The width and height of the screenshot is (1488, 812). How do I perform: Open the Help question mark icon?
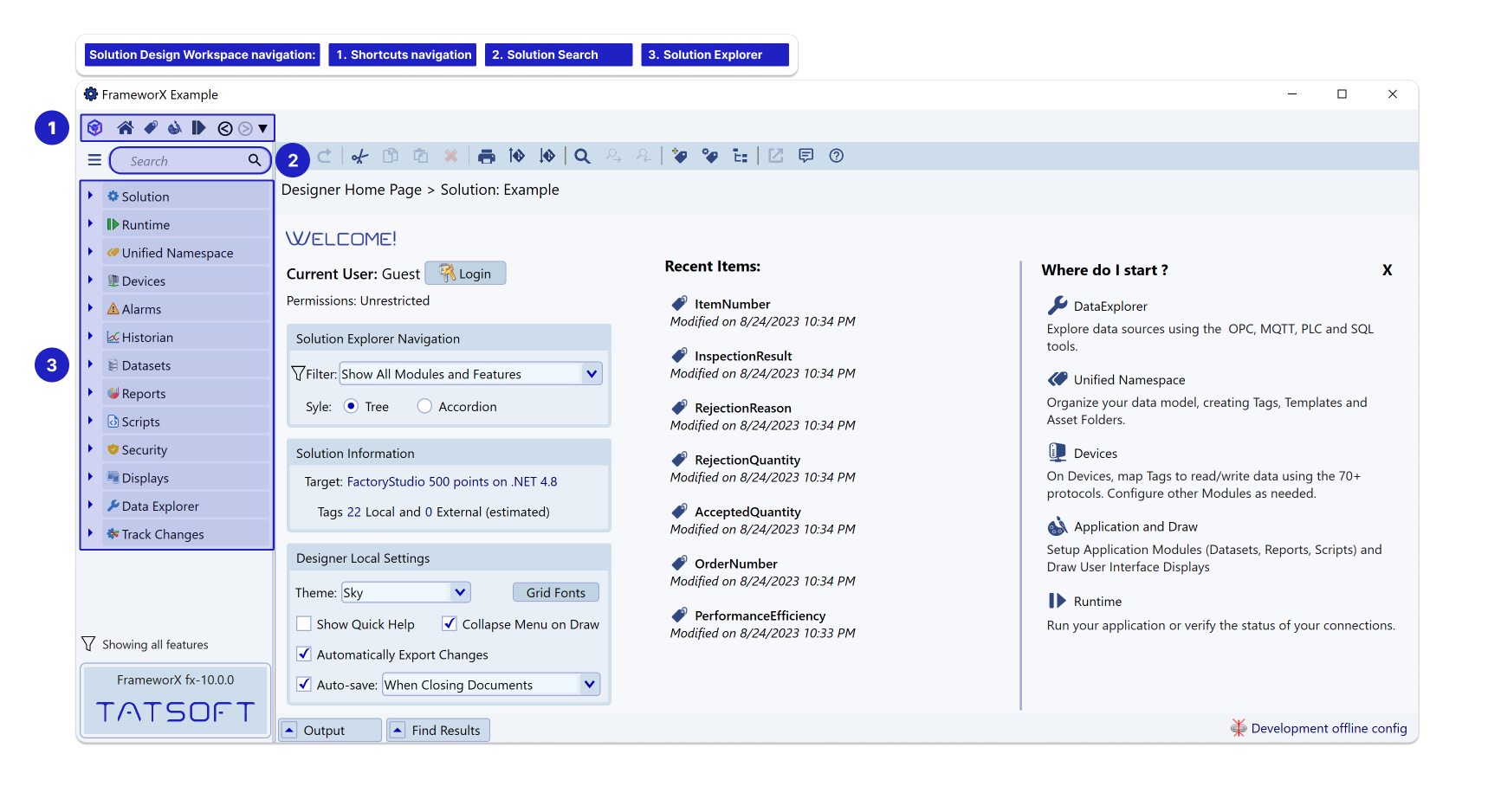coord(836,156)
